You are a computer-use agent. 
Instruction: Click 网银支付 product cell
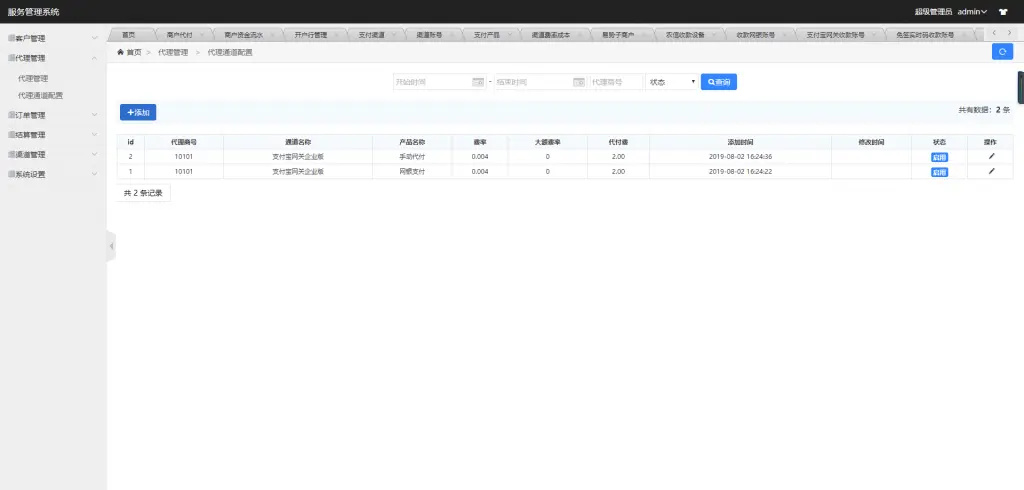click(x=412, y=172)
